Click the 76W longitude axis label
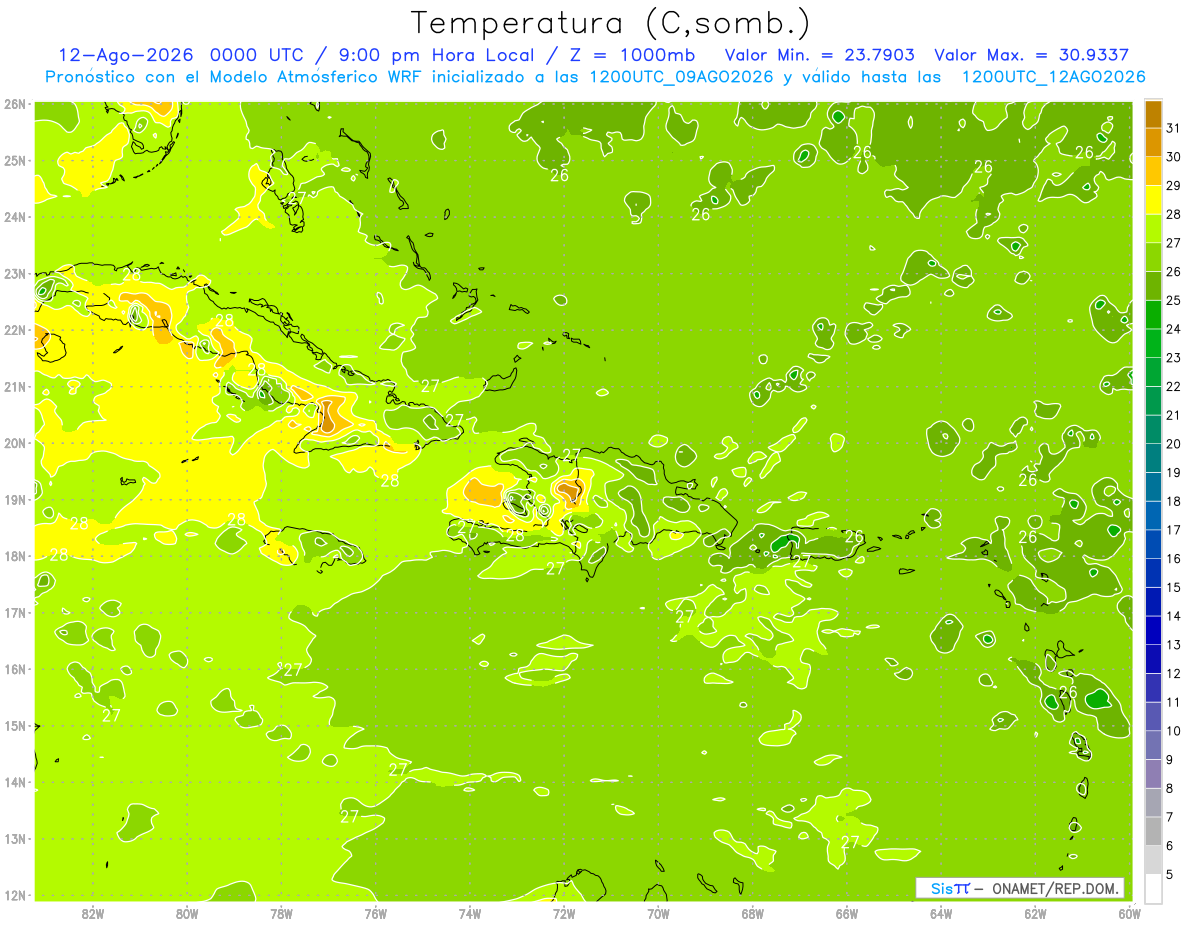The width and height of the screenshot is (1200, 927). click(375, 913)
